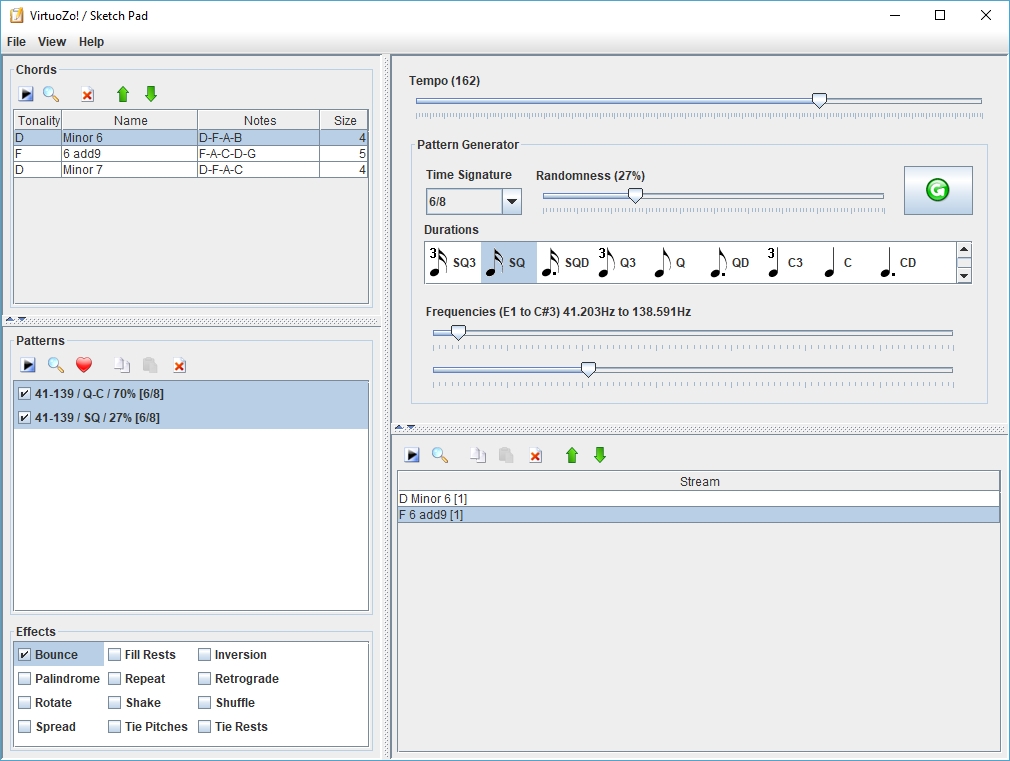
Task: Select the SQD dotted semiquaver duration
Action: coord(565,263)
